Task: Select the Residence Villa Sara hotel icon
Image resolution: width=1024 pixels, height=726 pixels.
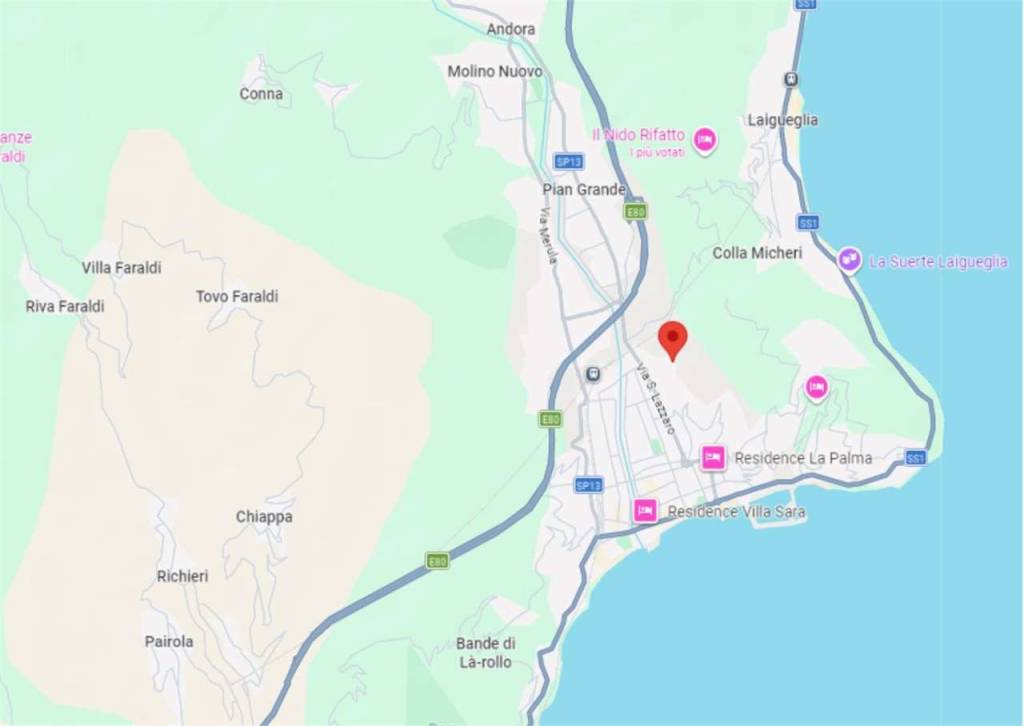Action: pos(645,511)
